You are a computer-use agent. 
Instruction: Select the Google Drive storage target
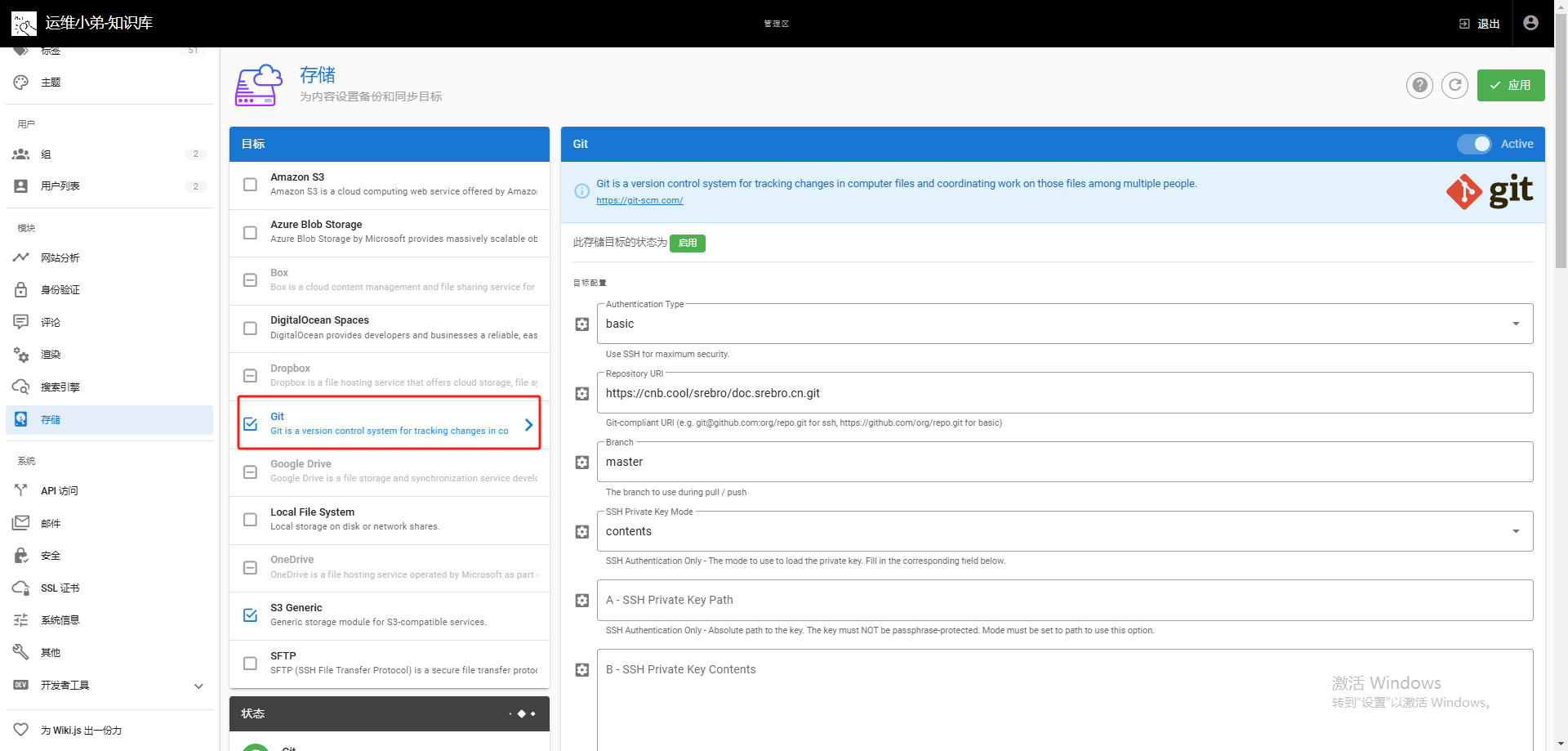point(390,472)
